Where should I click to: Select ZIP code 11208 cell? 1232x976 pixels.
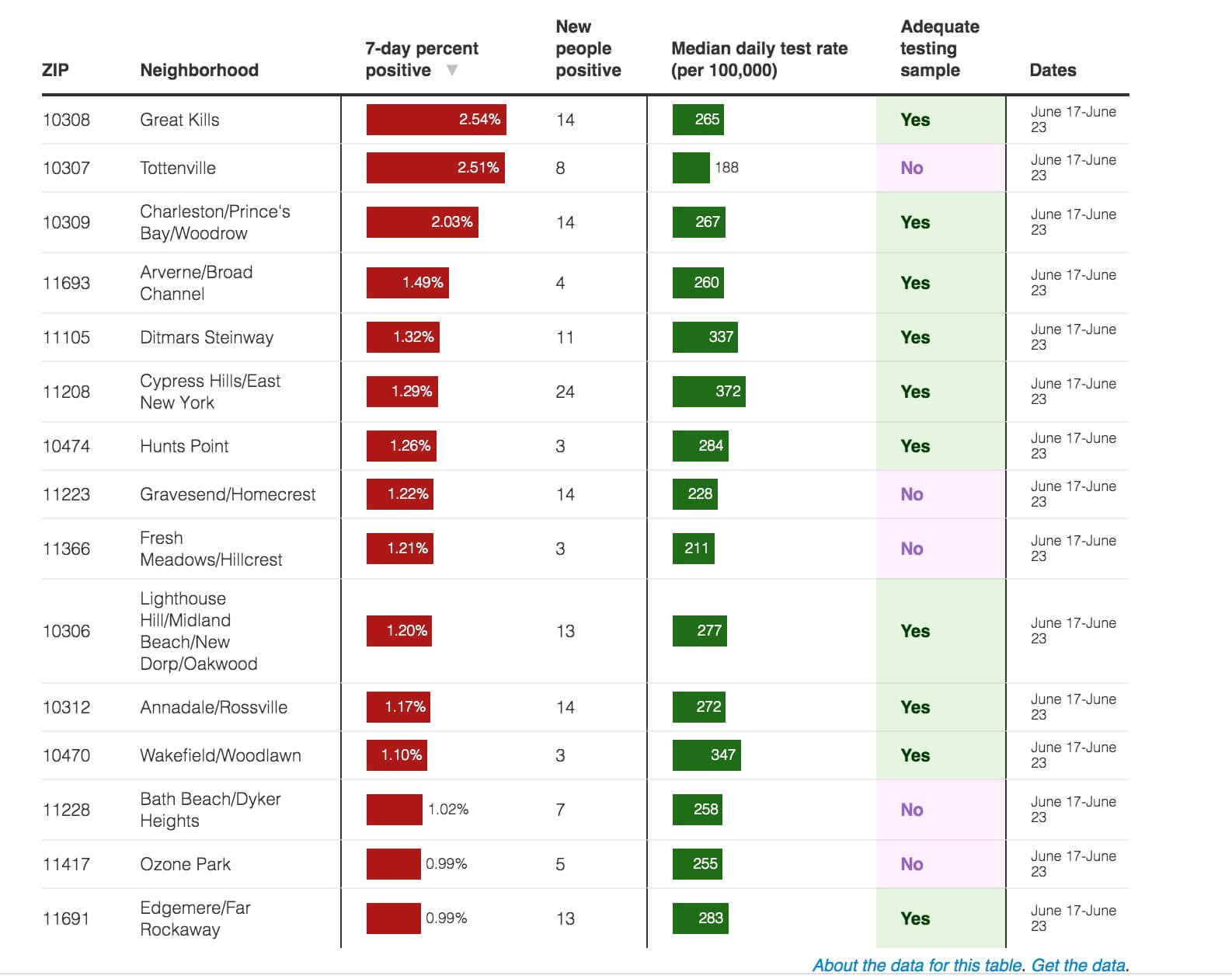[x=67, y=392]
